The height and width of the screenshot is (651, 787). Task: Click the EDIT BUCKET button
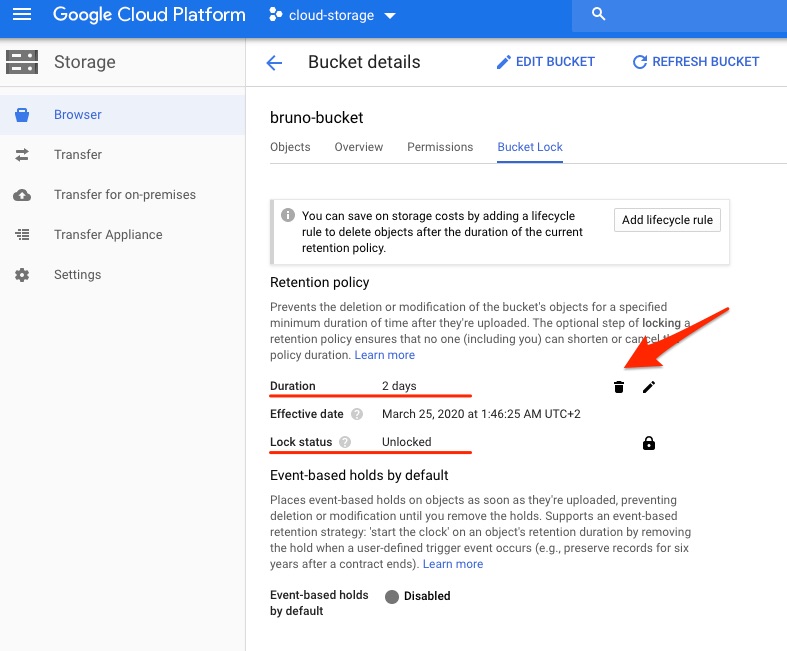tap(546, 62)
